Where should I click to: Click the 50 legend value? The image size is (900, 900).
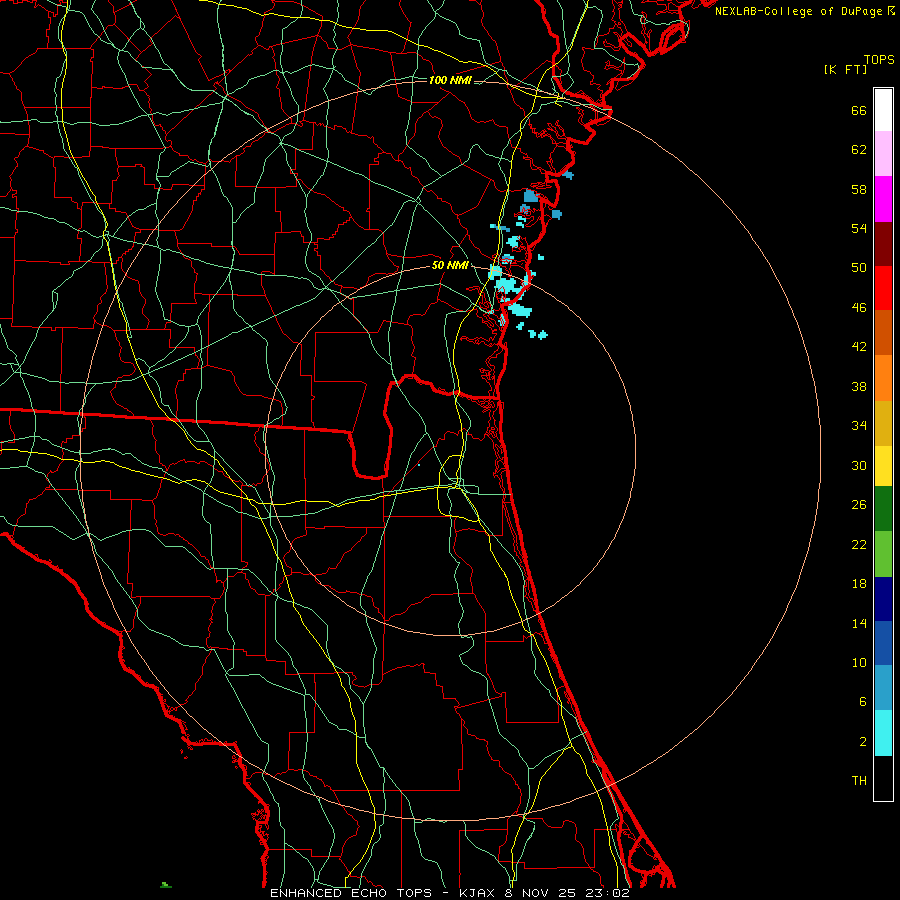click(x=859, y=268)
